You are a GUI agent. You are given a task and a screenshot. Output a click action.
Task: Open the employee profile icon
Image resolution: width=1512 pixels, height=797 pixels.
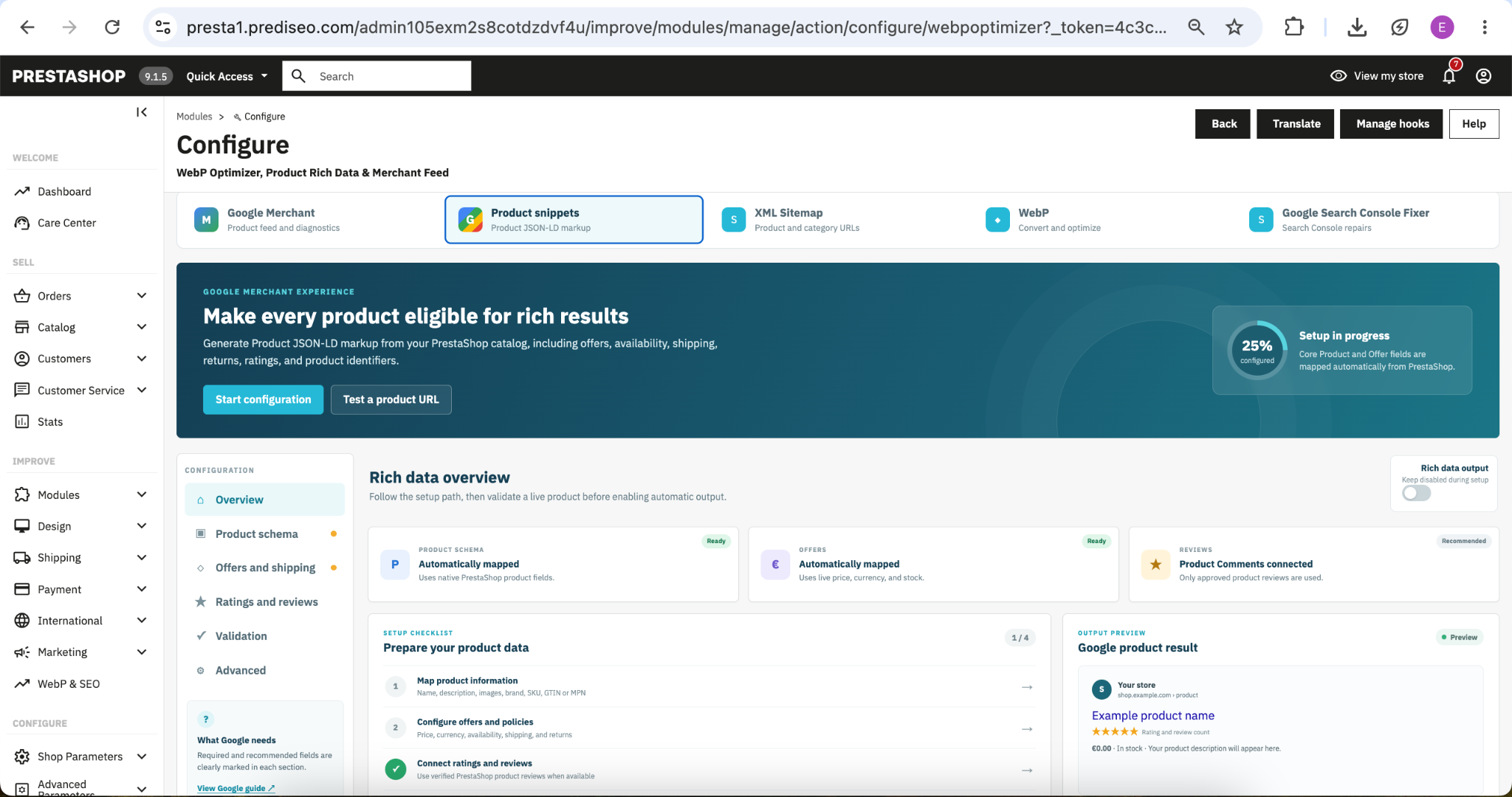pos(1483,76)
